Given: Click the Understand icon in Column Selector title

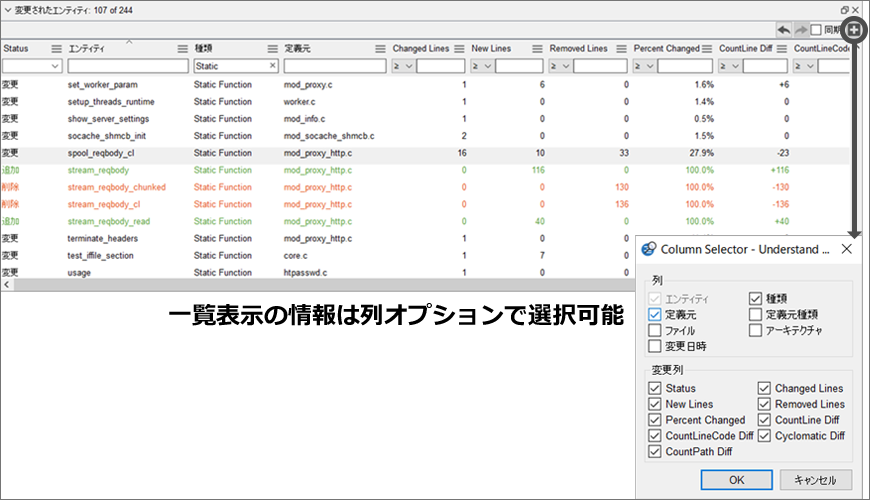Looking at the screenshot, I should 648,249.
